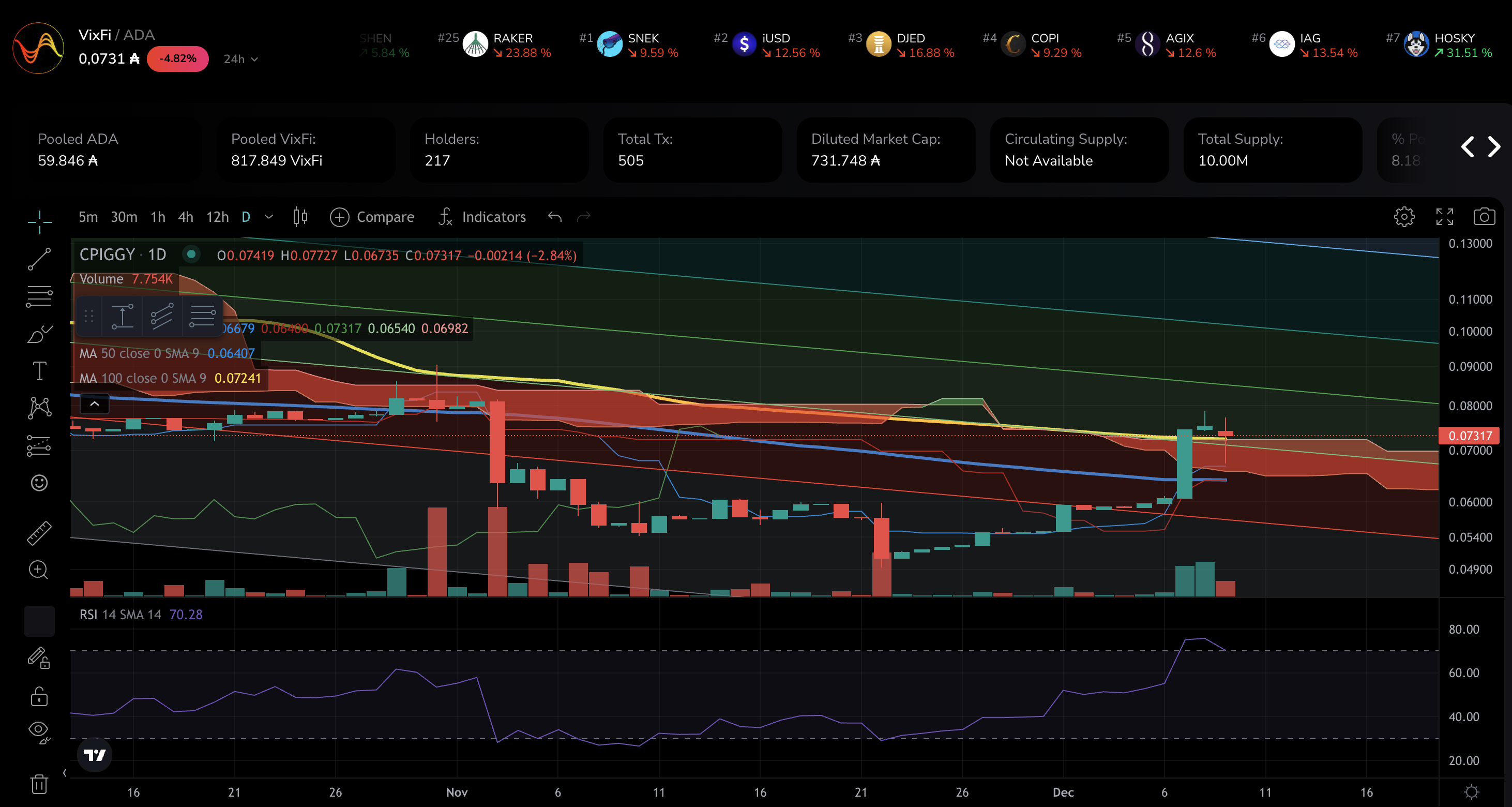The width and height of the screenshot is (1512, 807).
Task: Open price scale settings at axis corner
Action: pos(1472,793)
